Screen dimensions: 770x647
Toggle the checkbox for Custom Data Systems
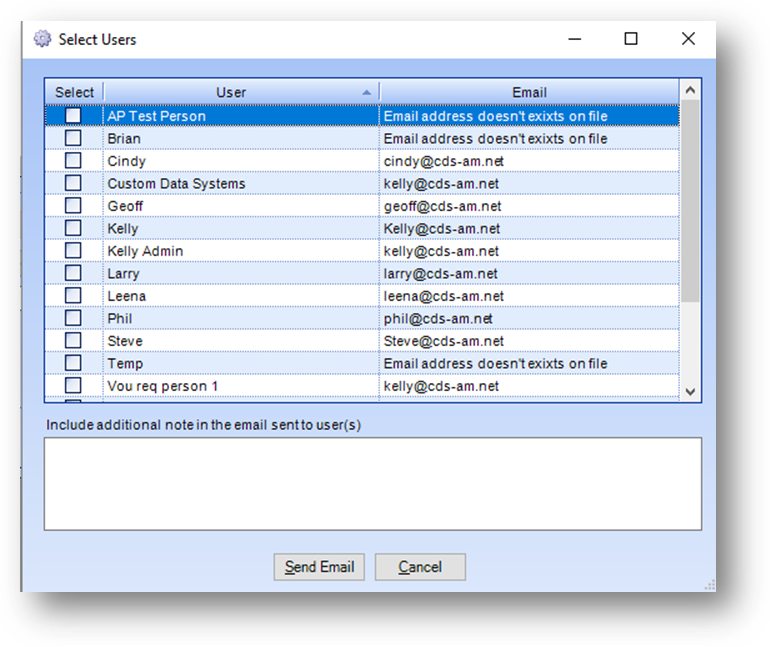coord(73,183)
